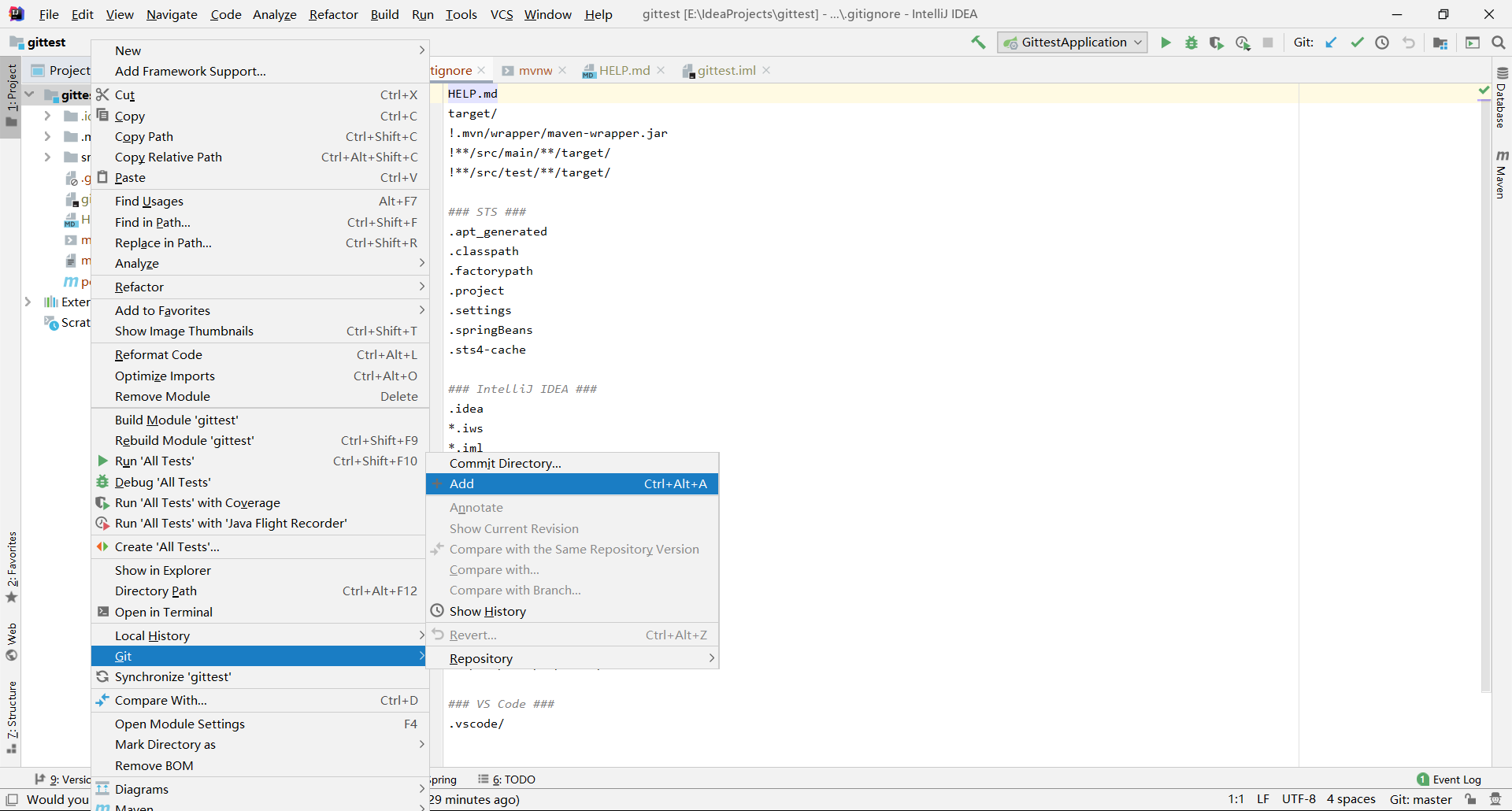Open the Database tool window
Viewport: 1512px width, 811px height.
click(1502, 98)
